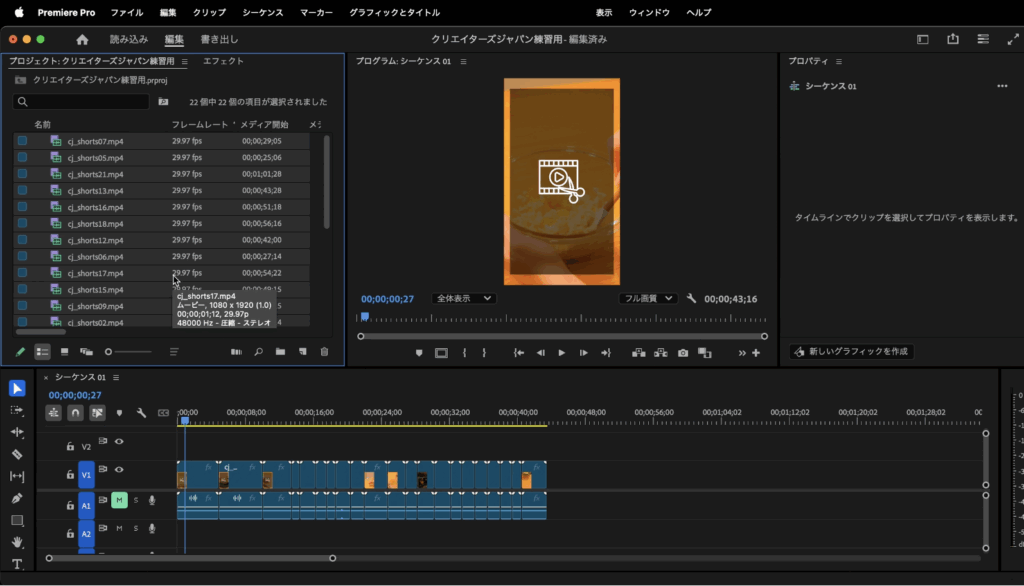Select the Type tool
The image size is (1024, 586).
(x=17, y=564)
